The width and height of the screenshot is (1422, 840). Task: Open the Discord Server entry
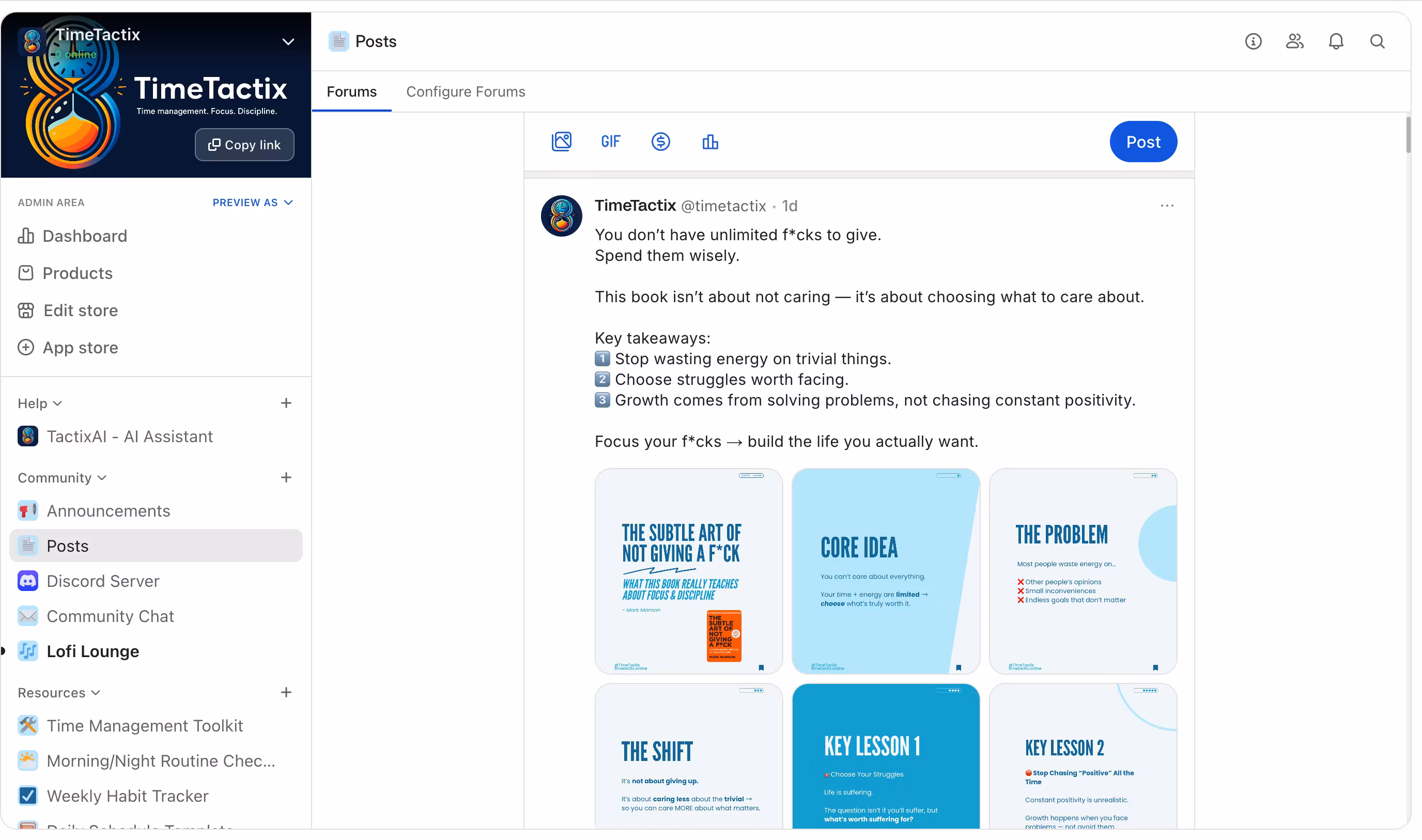click(156, 581)
